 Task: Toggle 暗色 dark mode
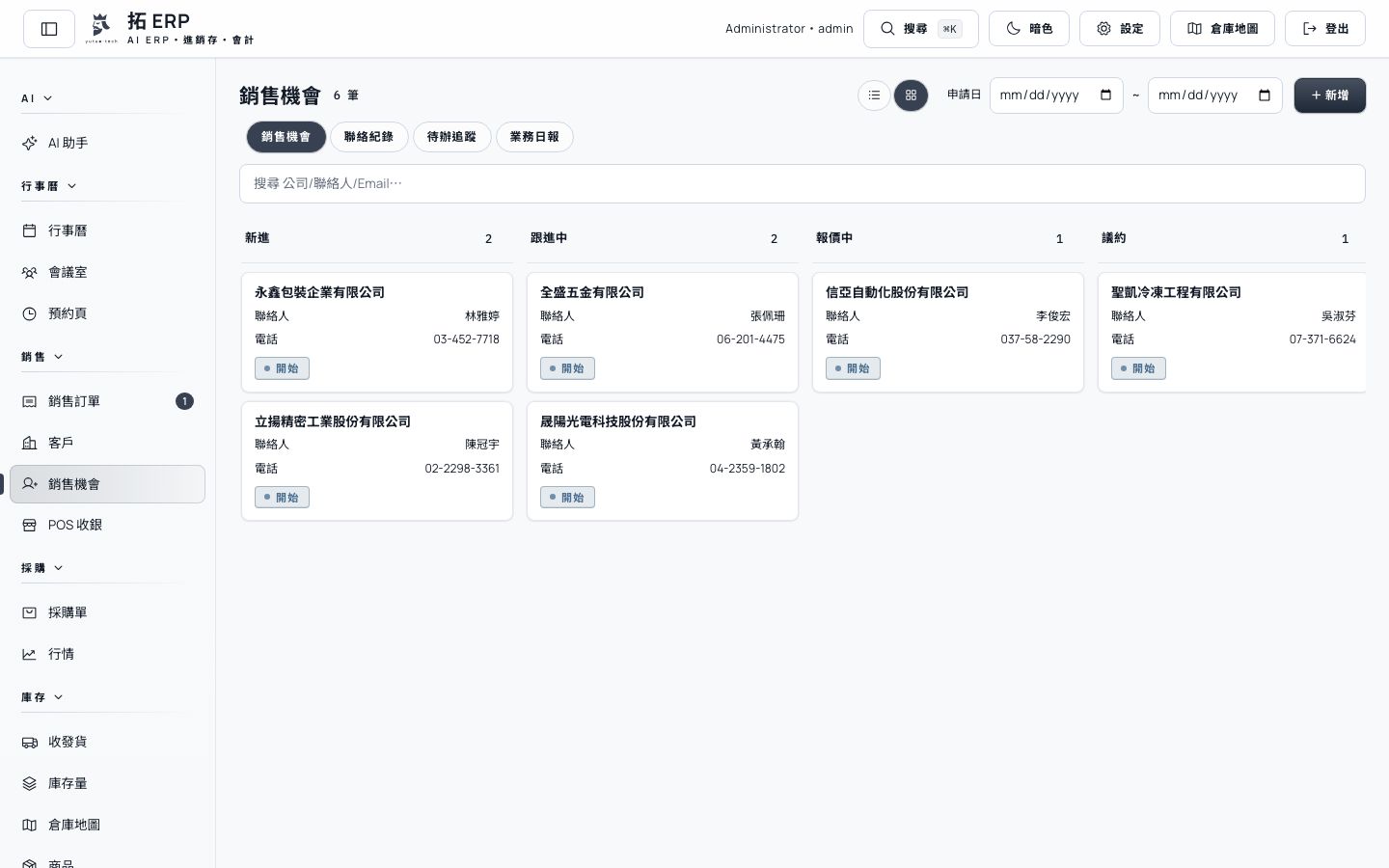pyautogui.click(x=1029, y=29)
